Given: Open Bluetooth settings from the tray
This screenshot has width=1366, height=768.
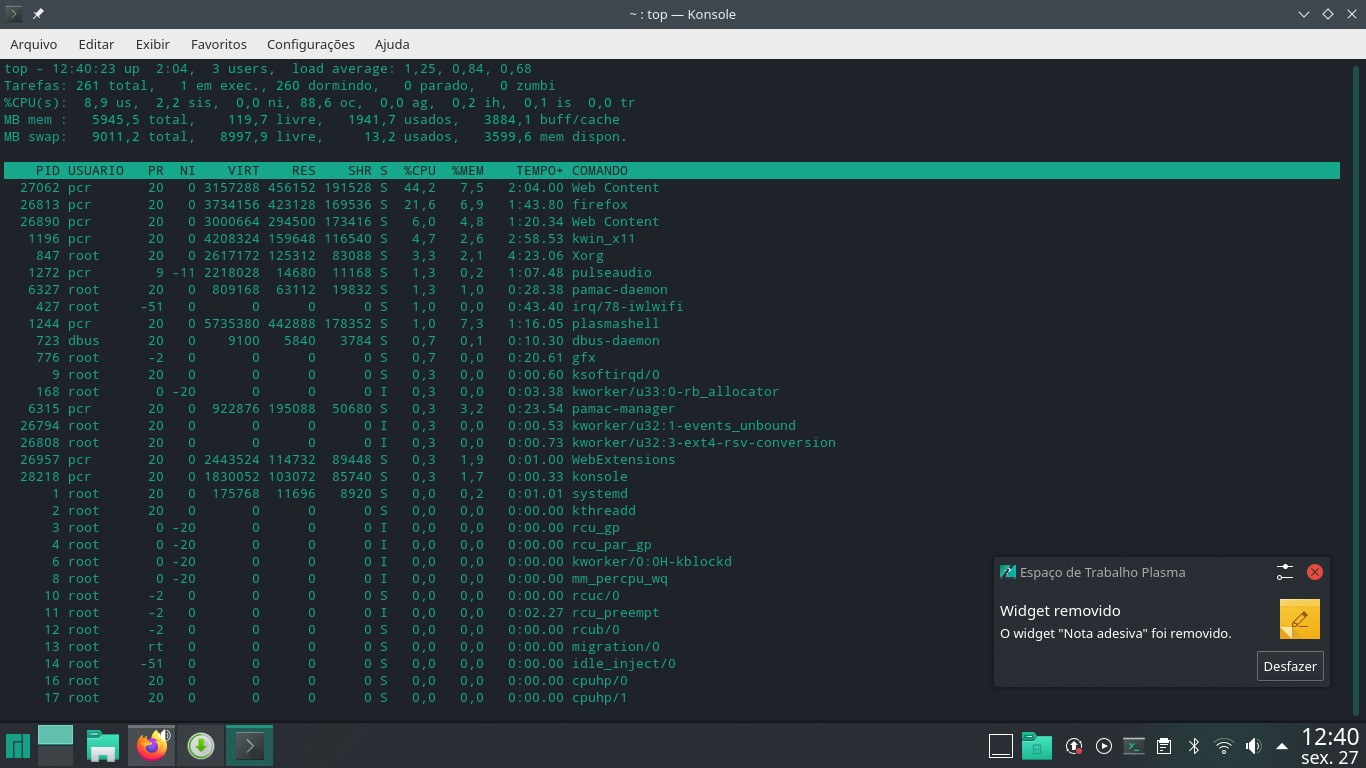Looking at the screenshot, I should pyautogui.click(x=1193, y=746).
